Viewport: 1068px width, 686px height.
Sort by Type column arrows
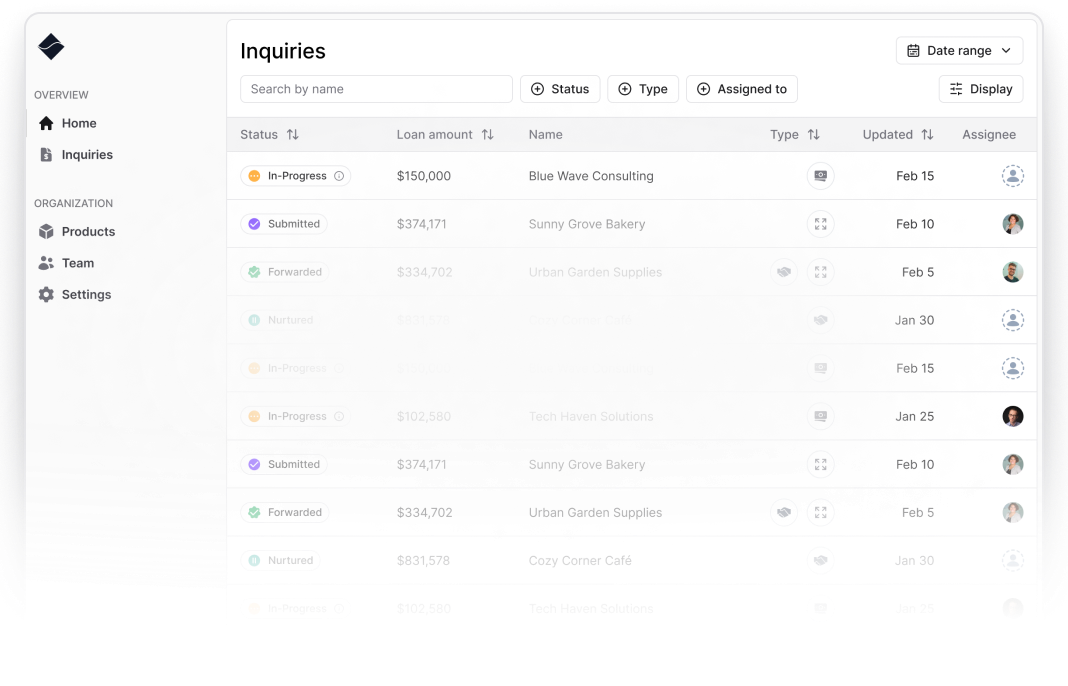point(813,135)
